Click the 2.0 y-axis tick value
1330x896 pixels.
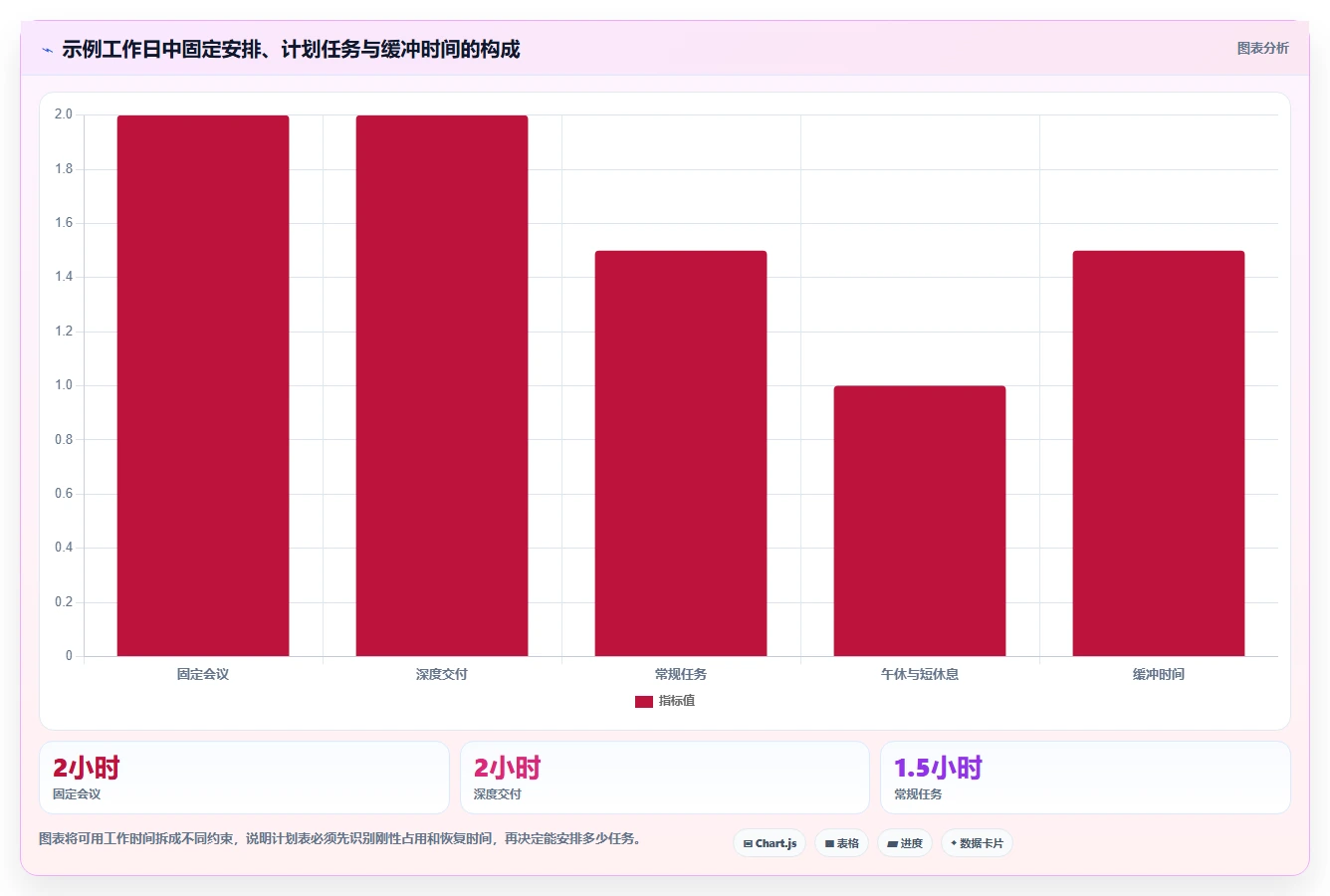tap(64, 114)
